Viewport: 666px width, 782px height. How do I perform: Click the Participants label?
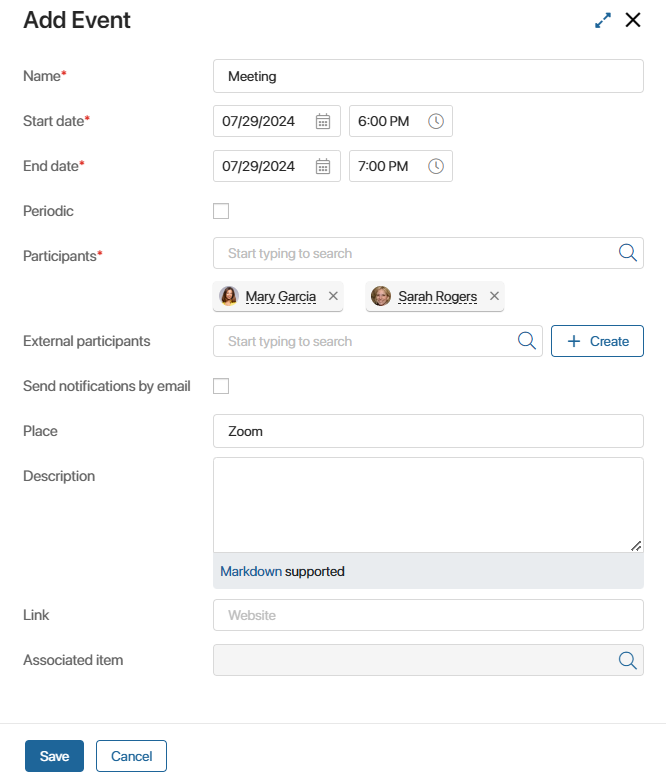62,256
